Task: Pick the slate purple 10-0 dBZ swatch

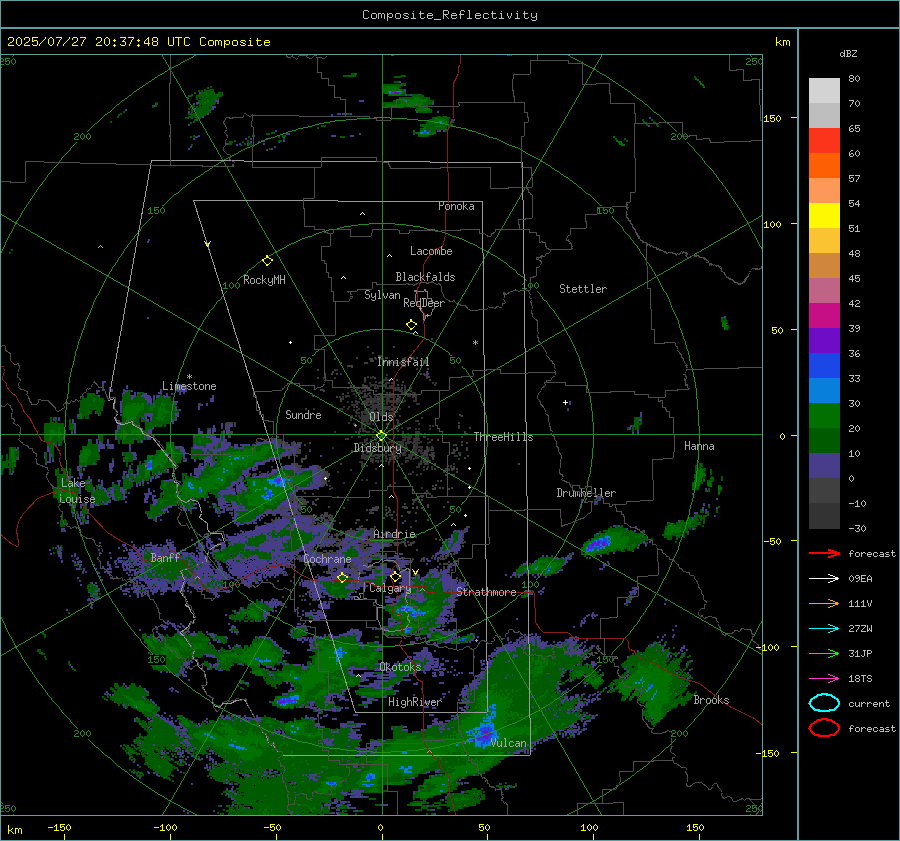Action: [824, 466]
